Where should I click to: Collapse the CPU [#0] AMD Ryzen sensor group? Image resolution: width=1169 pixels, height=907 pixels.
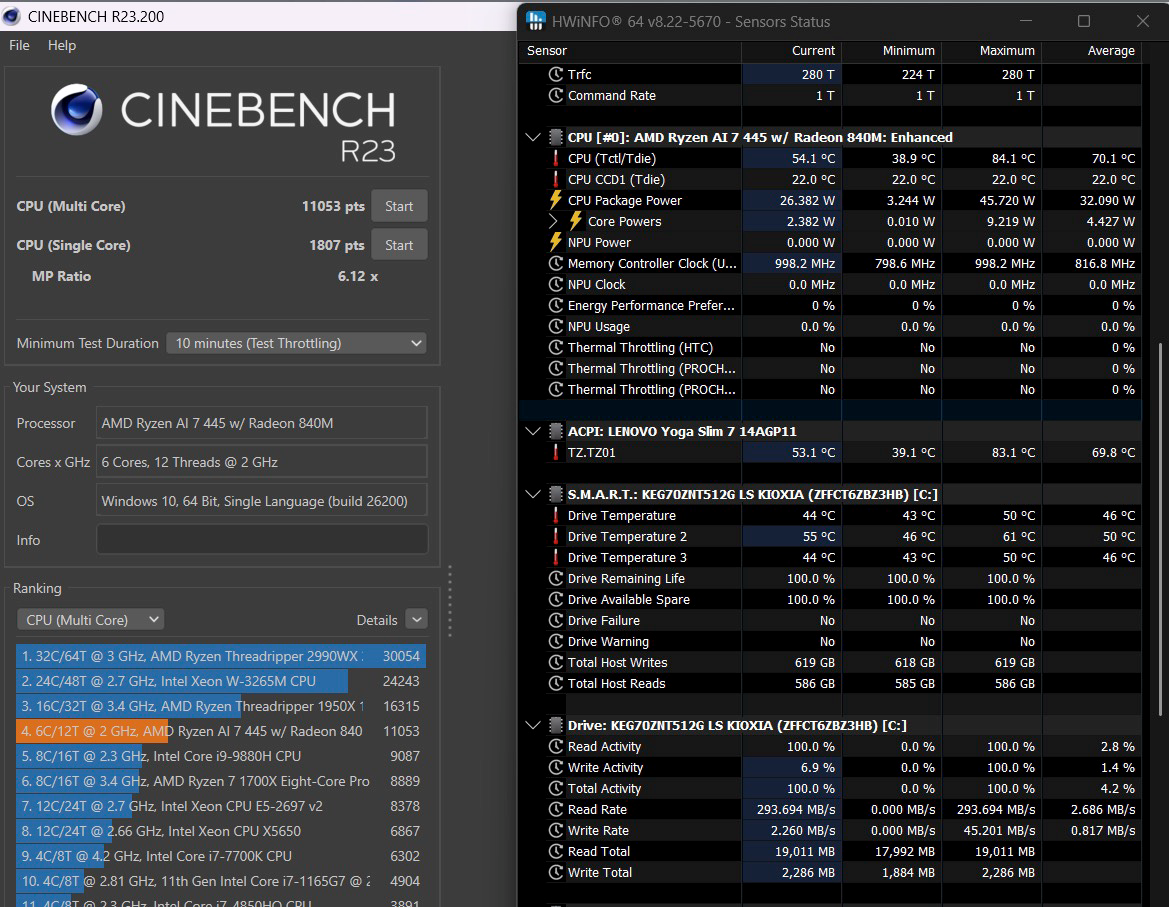pos(532,137)
